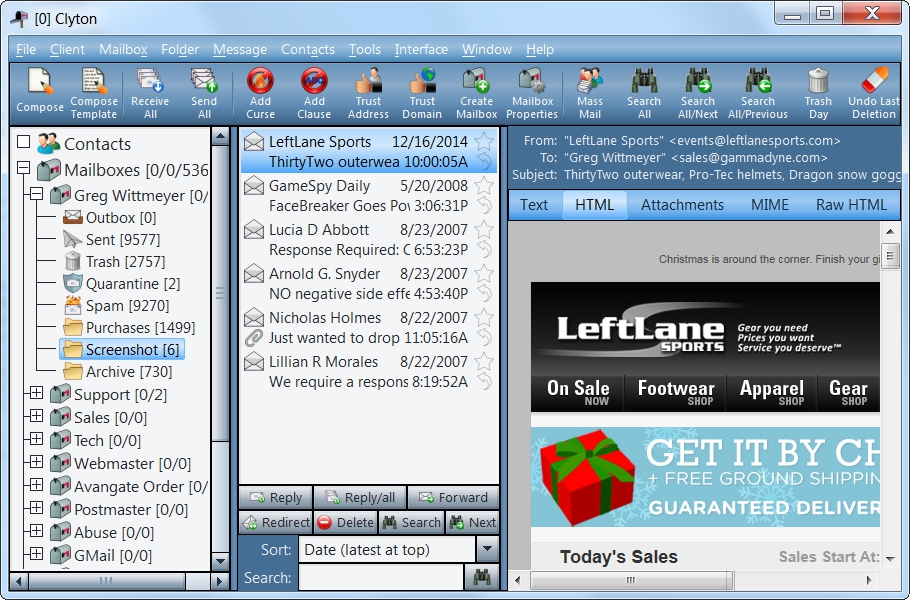Open the Tools menu

364,50
